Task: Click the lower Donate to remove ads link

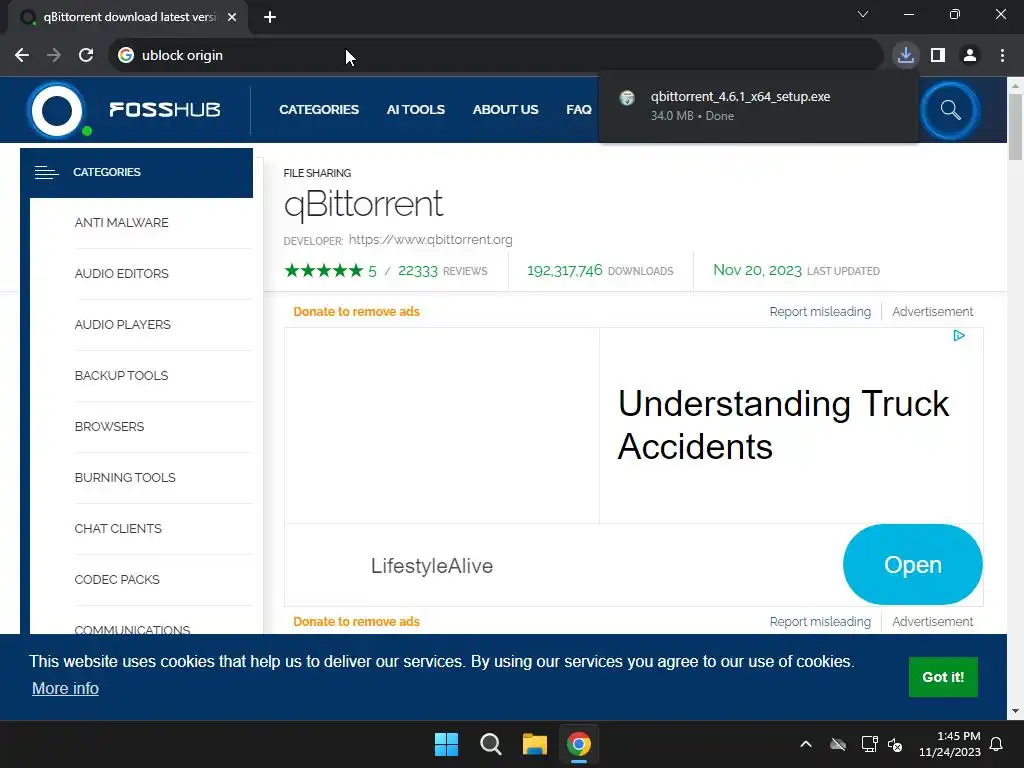Action: 357,622
